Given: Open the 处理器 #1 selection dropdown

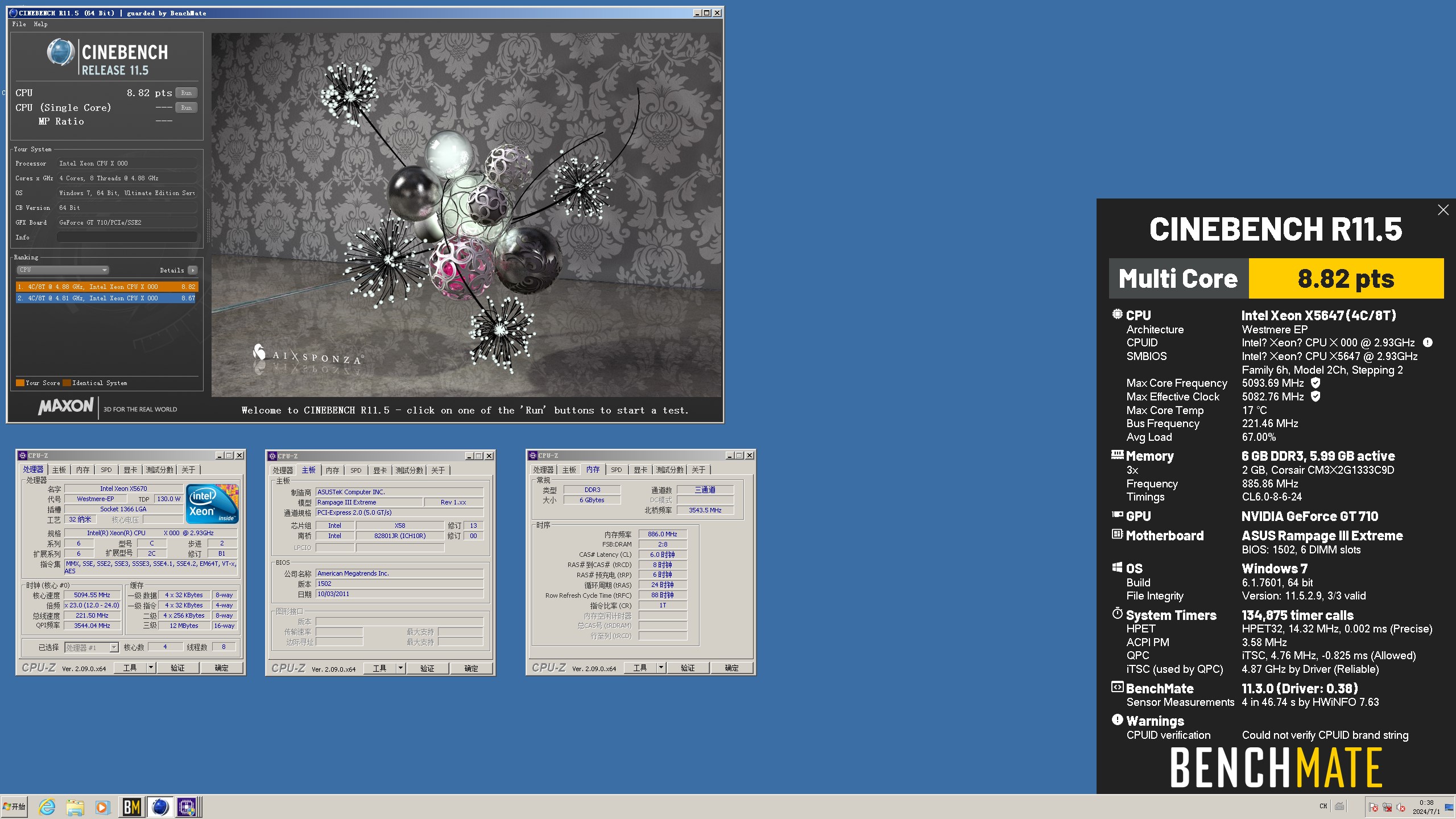Looking at the screenshot, I should pyautogui.click(x=92, y=647).
